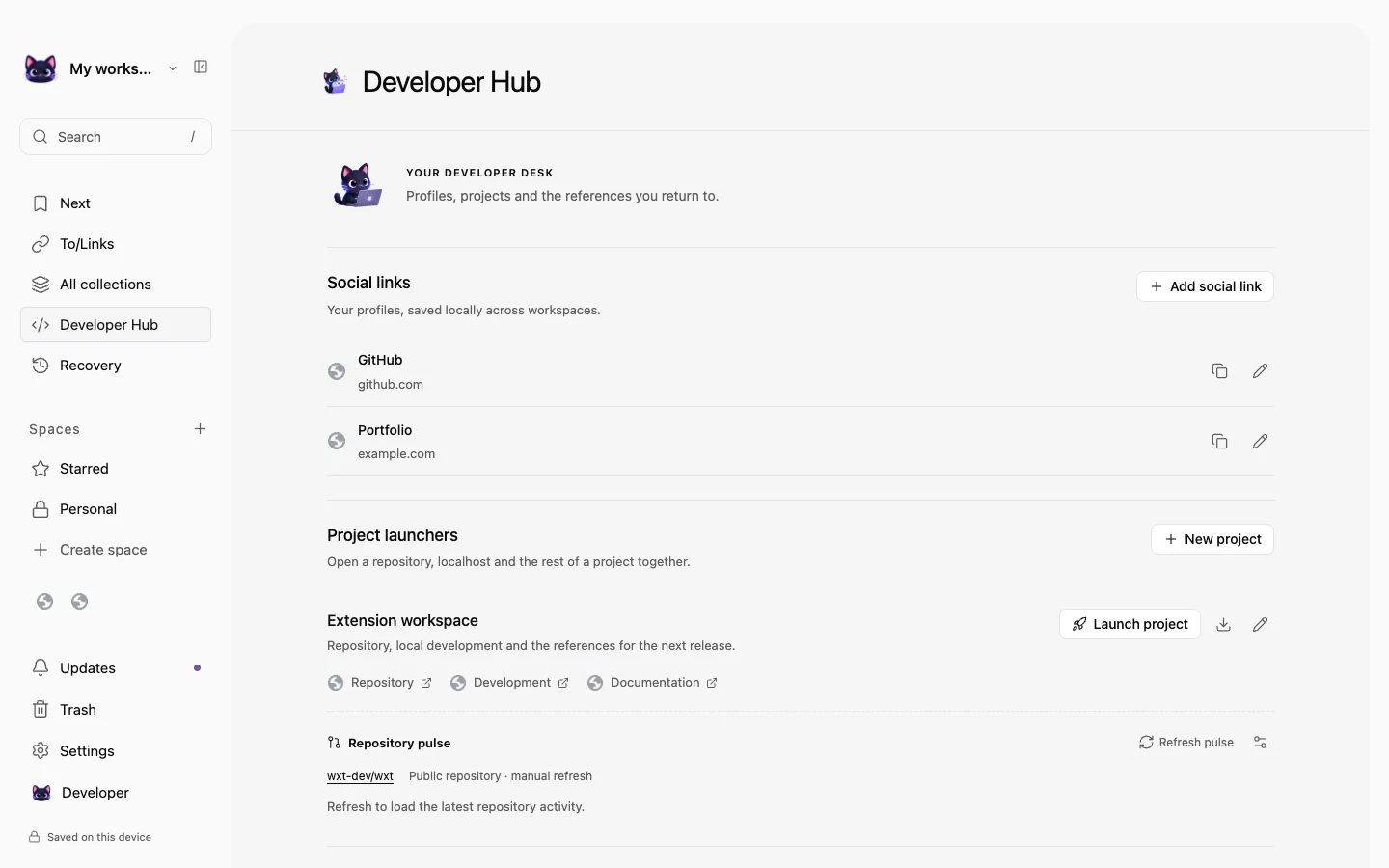Open the Developer profile entry
The image size is (1389, 868).
(116, 793)
